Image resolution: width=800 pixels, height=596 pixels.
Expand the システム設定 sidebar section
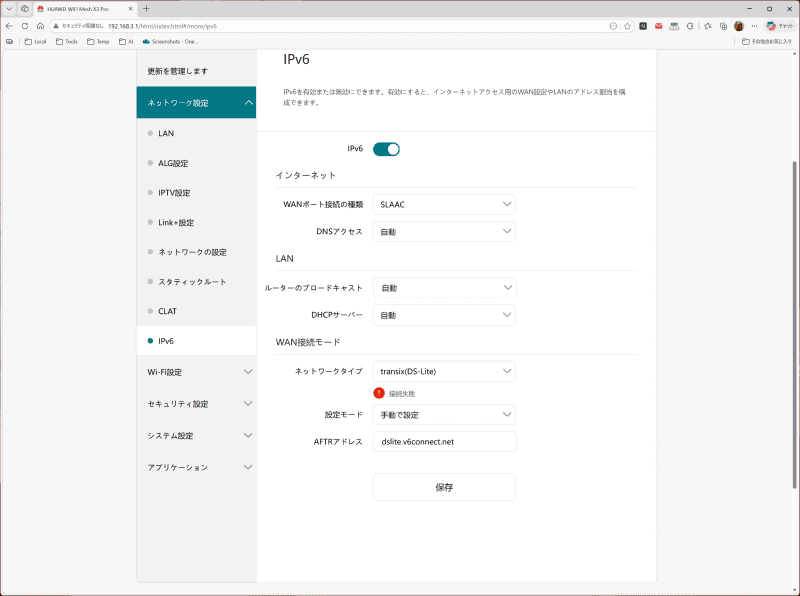(x=196, y=435)
